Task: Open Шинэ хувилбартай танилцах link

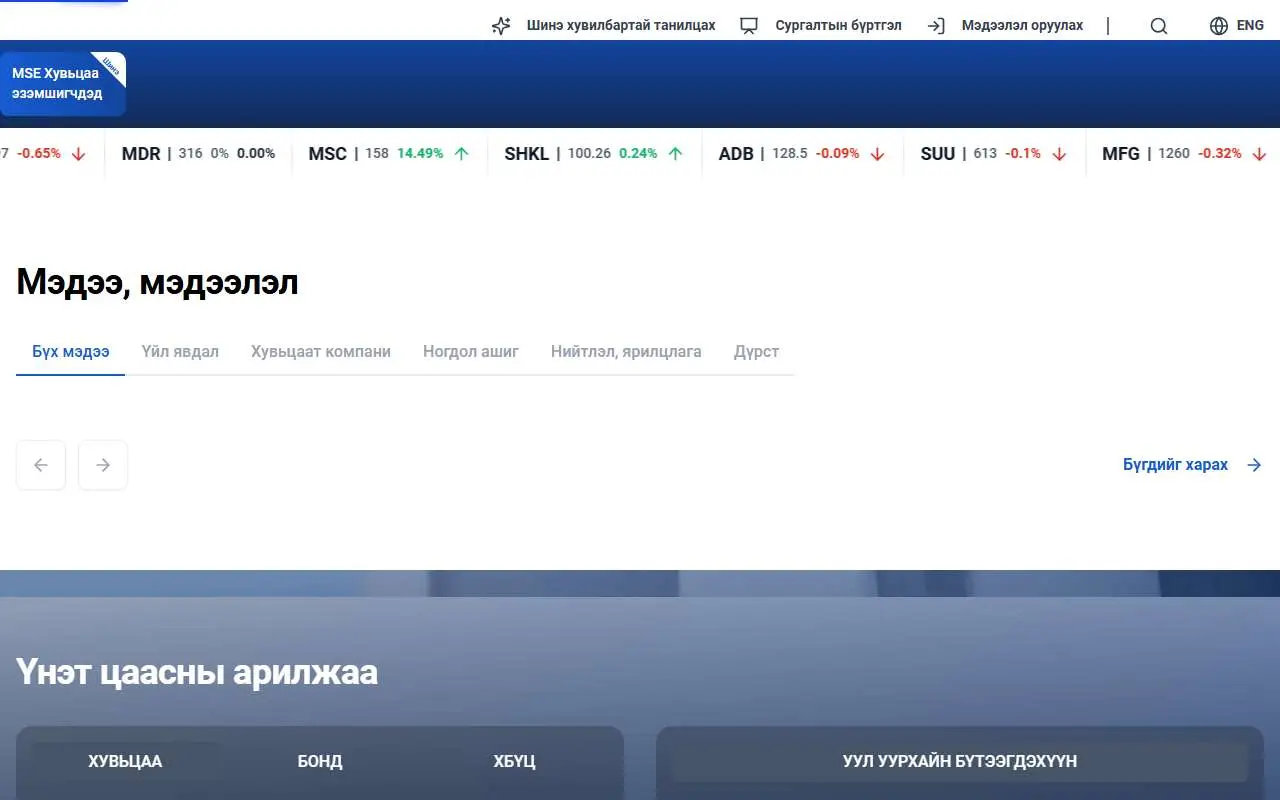Action: pyautogui.click(x=621, y=26)
